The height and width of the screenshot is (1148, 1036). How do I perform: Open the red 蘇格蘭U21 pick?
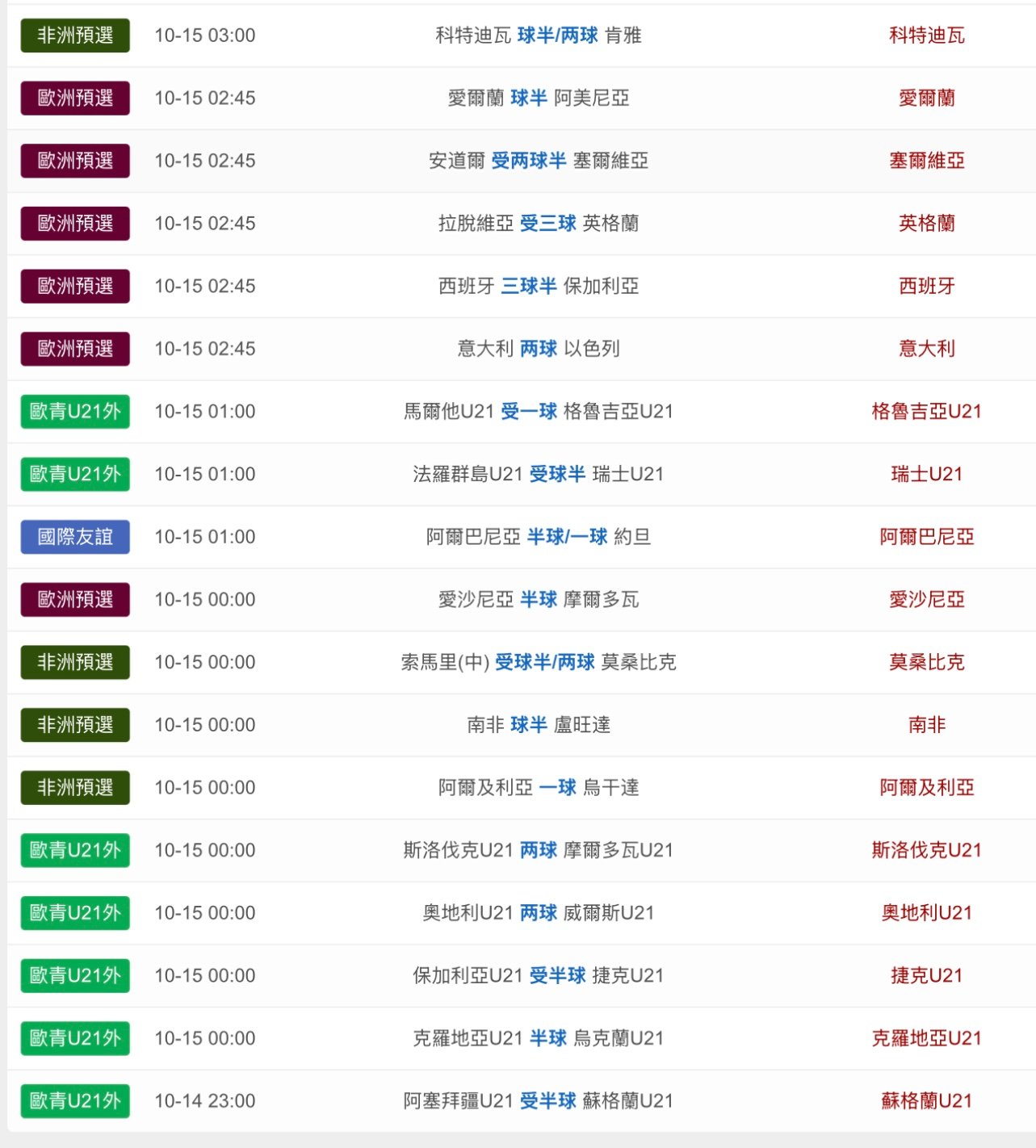coord(926,1101)
